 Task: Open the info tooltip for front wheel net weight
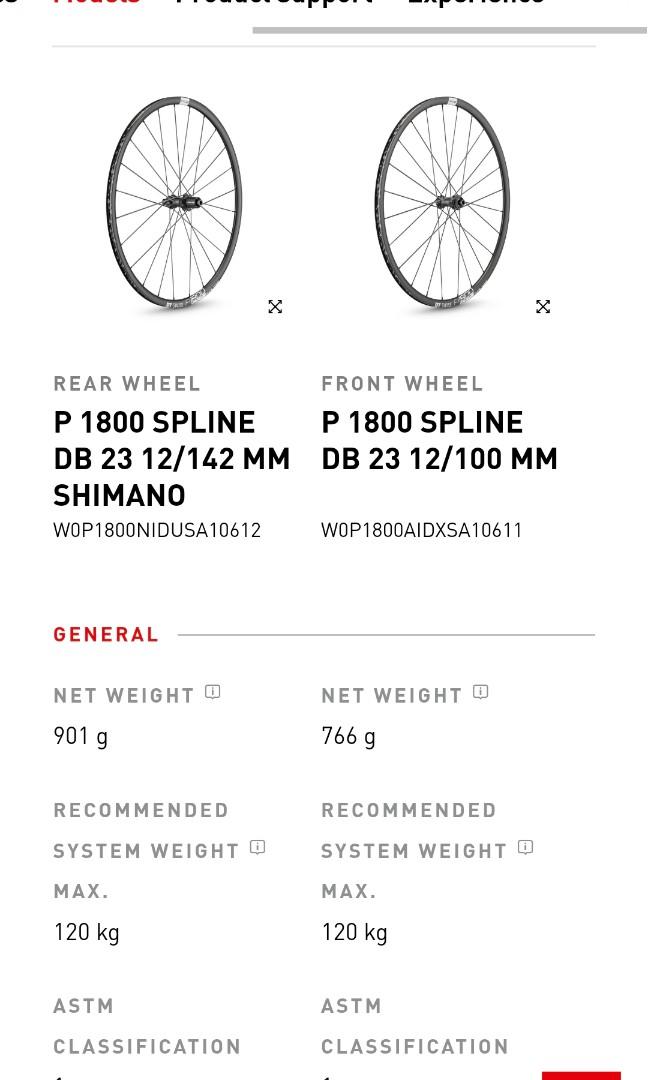click(480, 690)
